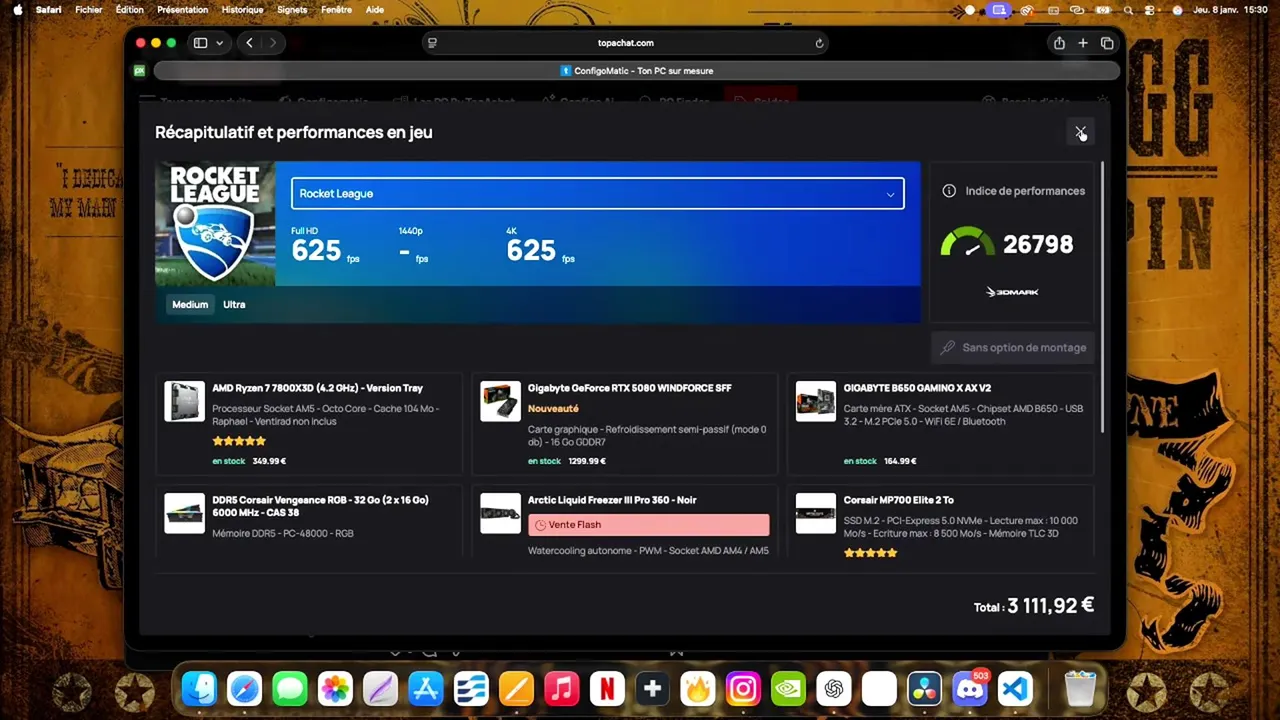
Task: Click the Corsair MP700 Elite SSD thumbnail
Action: coord(816,513)
